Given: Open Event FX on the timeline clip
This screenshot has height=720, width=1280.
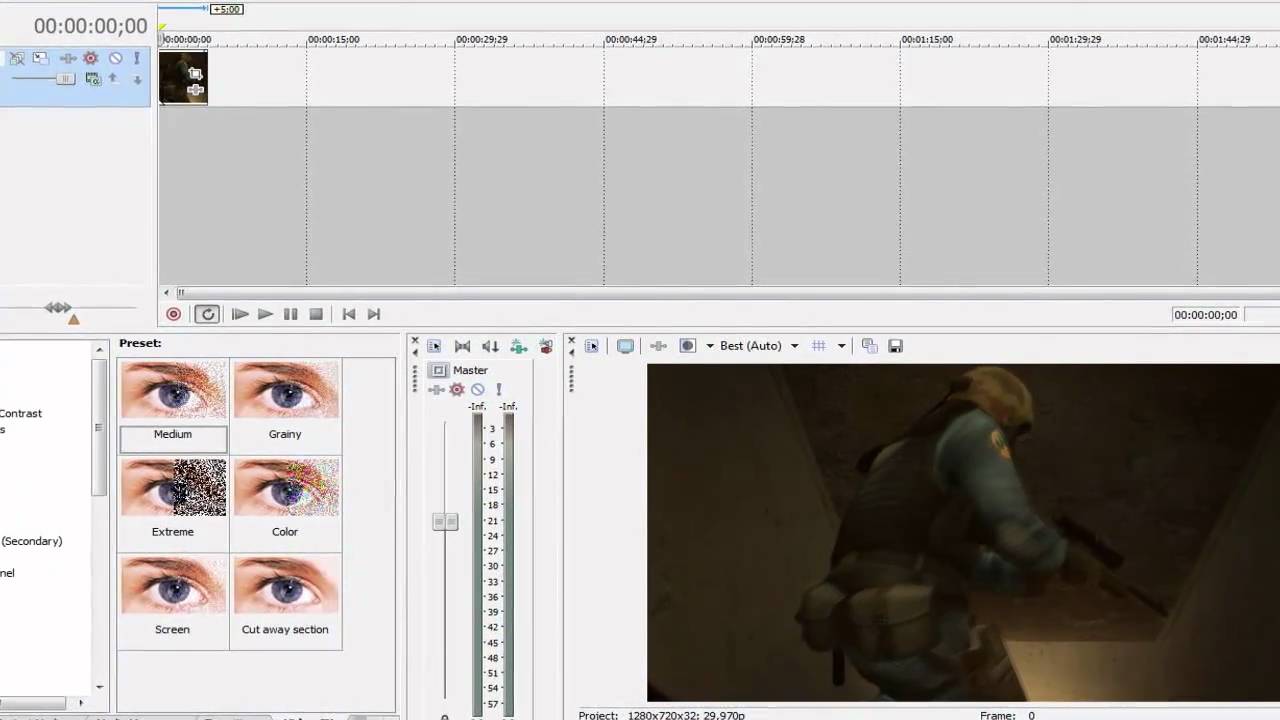Looking at the screenshot, I should (196, 91).
